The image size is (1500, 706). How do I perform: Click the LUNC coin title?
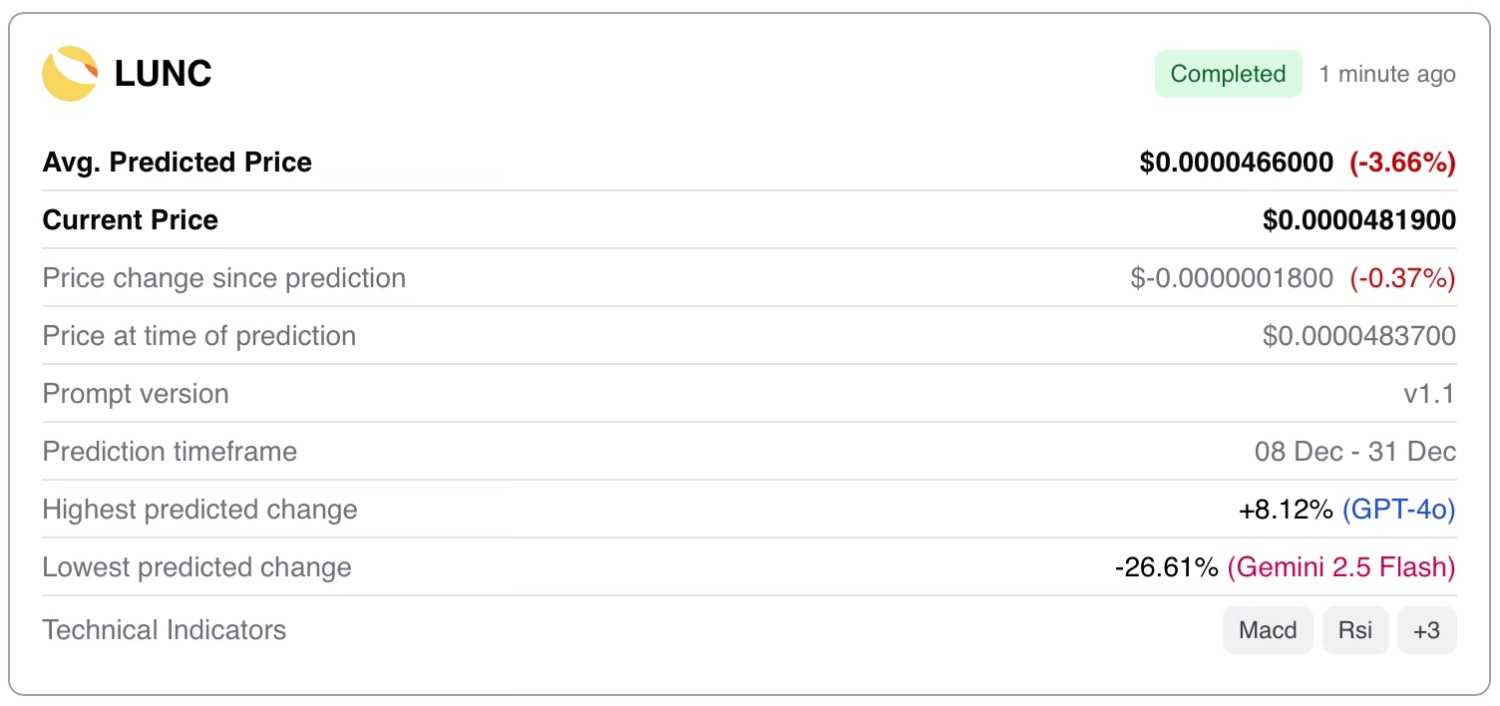163,74
